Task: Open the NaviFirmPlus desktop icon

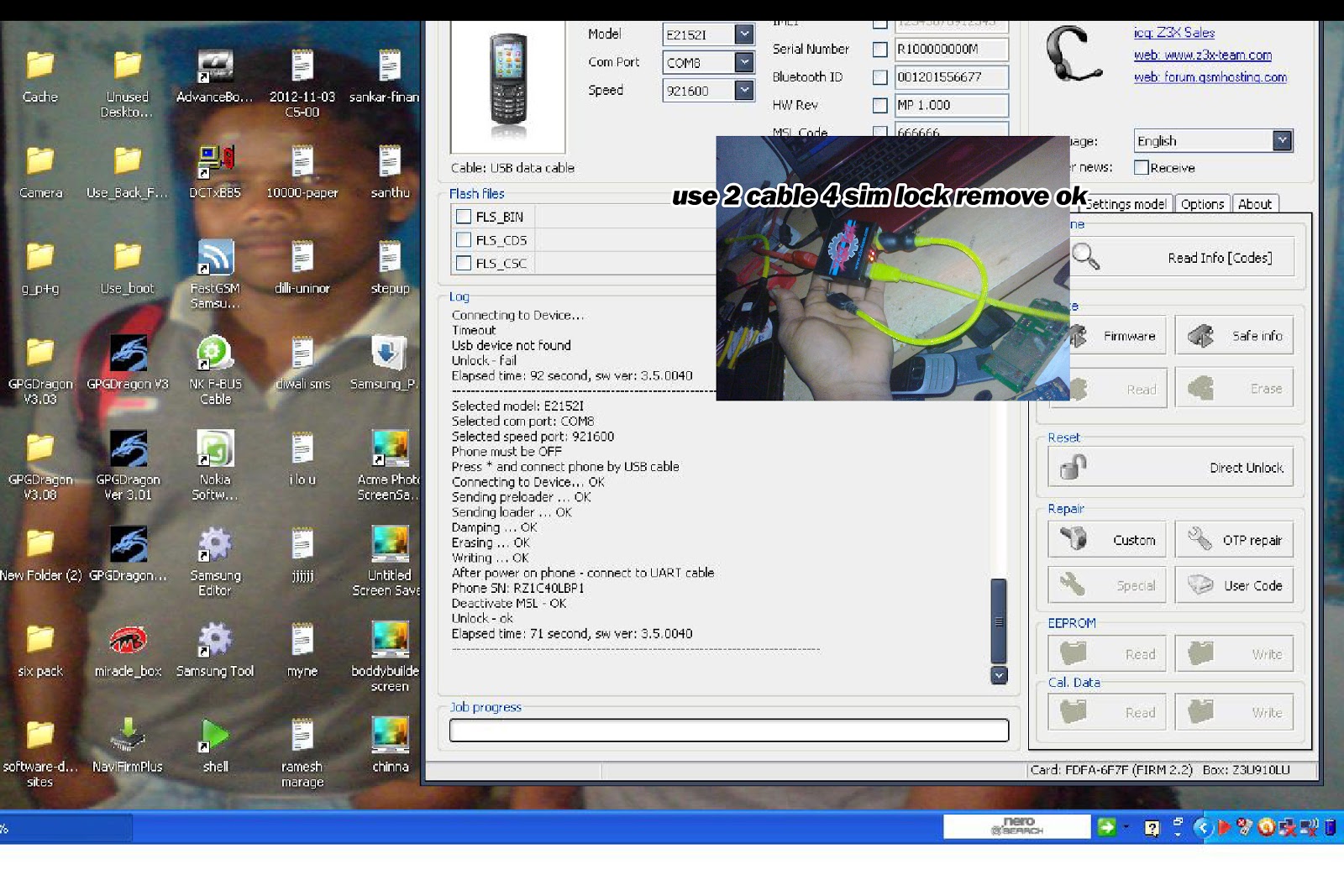Action: 128,746
